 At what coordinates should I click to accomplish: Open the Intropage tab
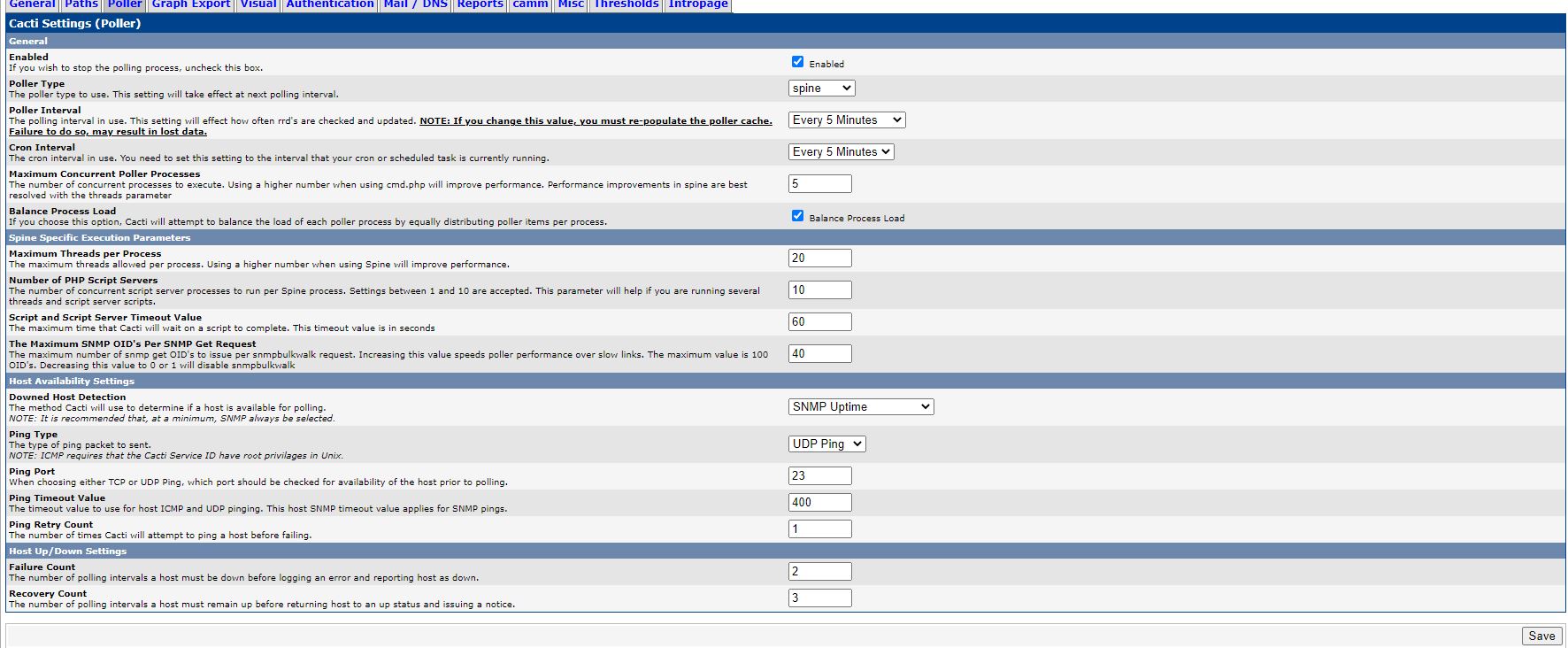698,4
